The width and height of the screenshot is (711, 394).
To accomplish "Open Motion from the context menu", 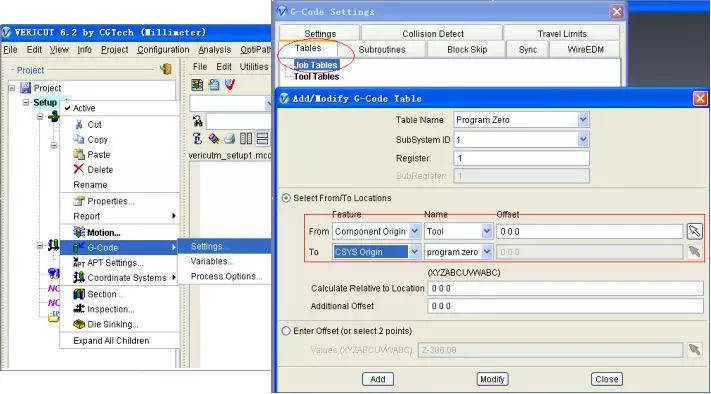I will (x=103, y=233).
